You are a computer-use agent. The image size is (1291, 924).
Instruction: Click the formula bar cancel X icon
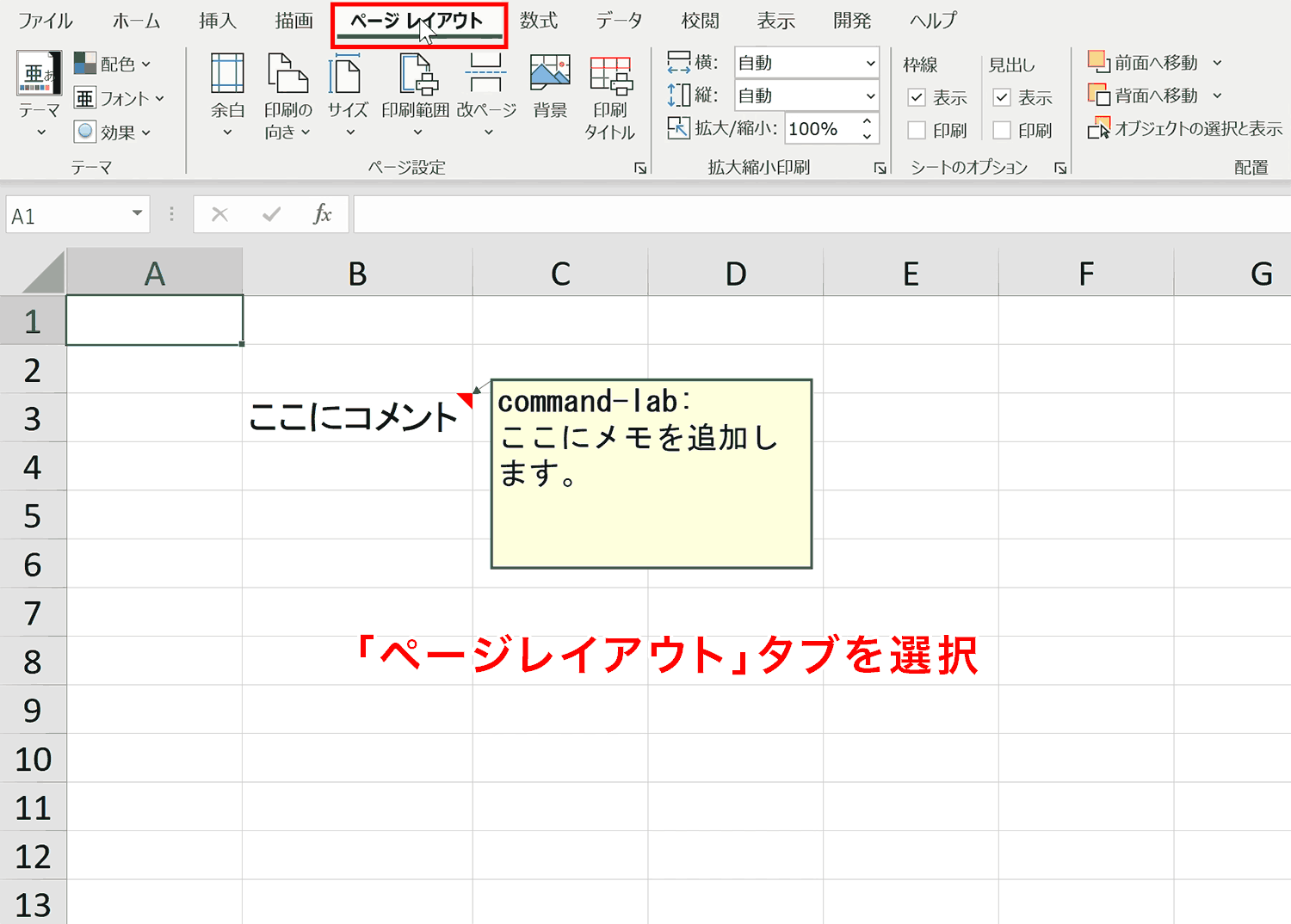[220, 214]
